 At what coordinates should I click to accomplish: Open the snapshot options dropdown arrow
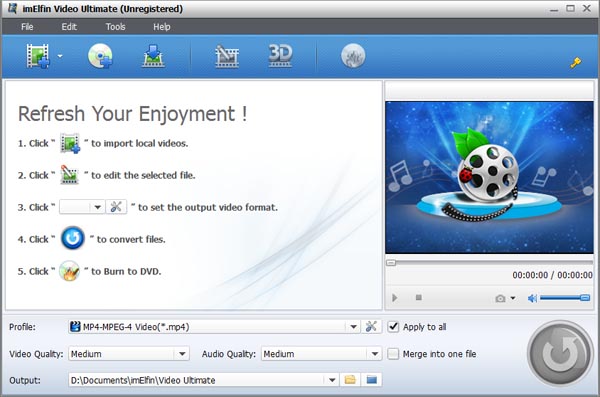pos(513,298)
